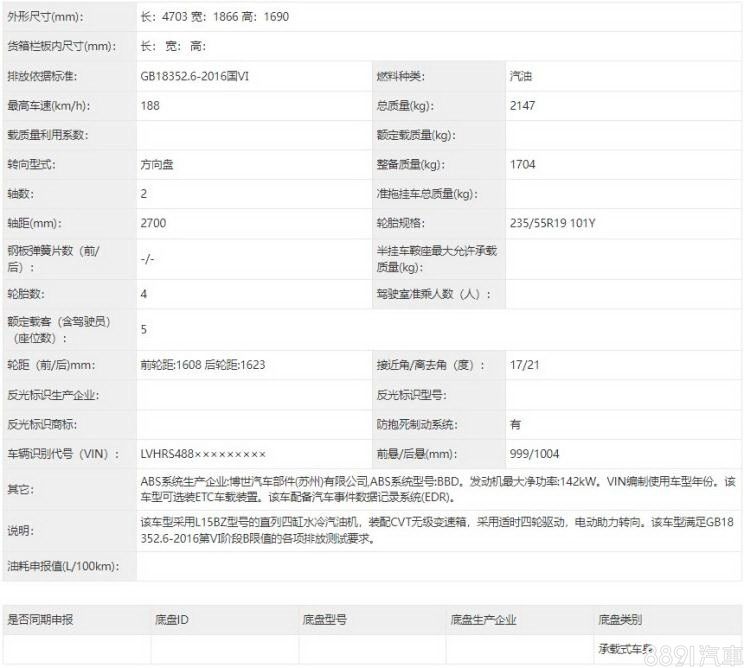
Task: Click the wheelbase value 2700
Action: tap(152, 223)
